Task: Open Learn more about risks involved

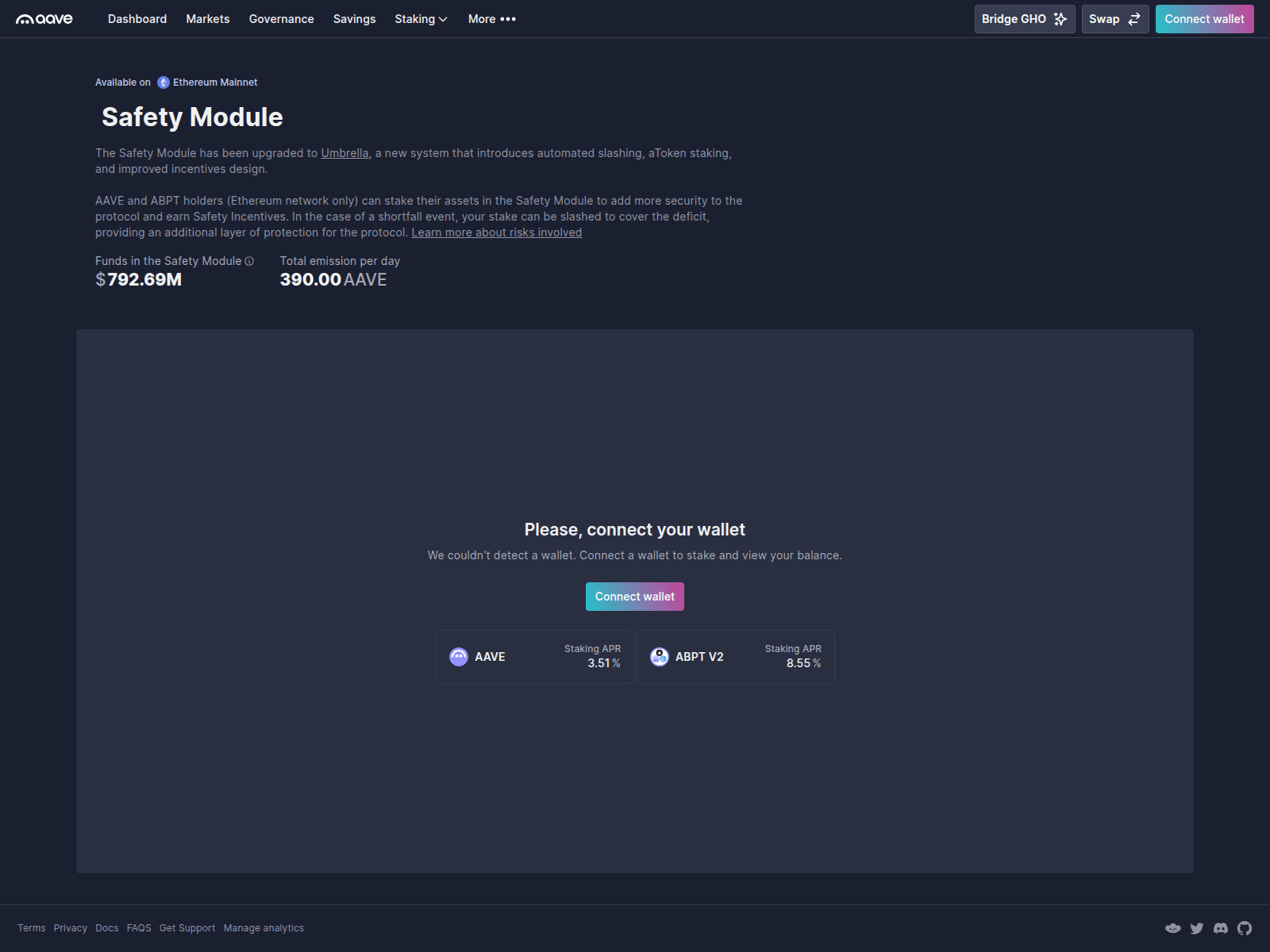Action: point(497,232)
